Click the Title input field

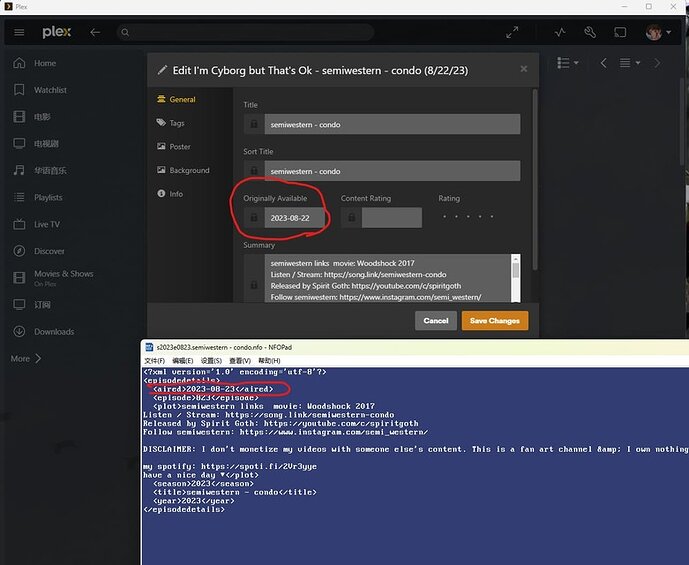click(392, 124)
